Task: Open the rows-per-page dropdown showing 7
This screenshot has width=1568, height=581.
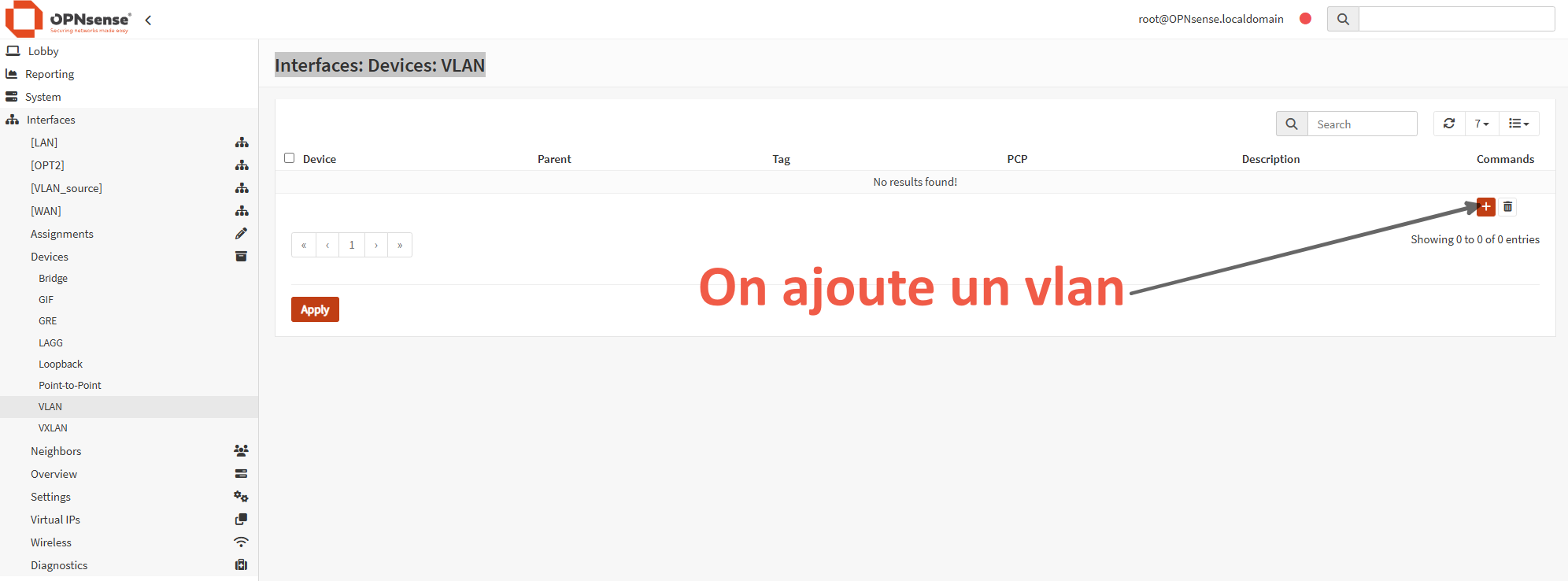Action: coord(1481,124)
